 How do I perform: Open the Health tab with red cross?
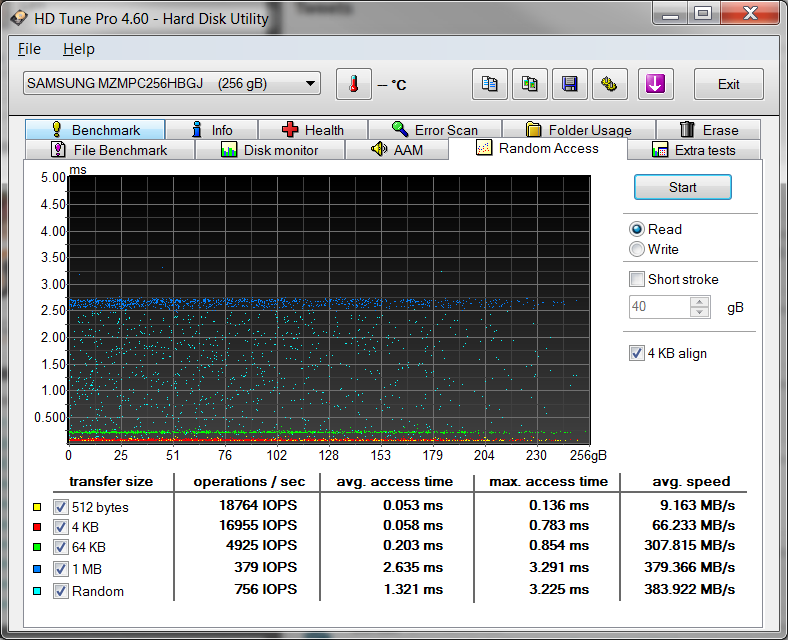312,130
